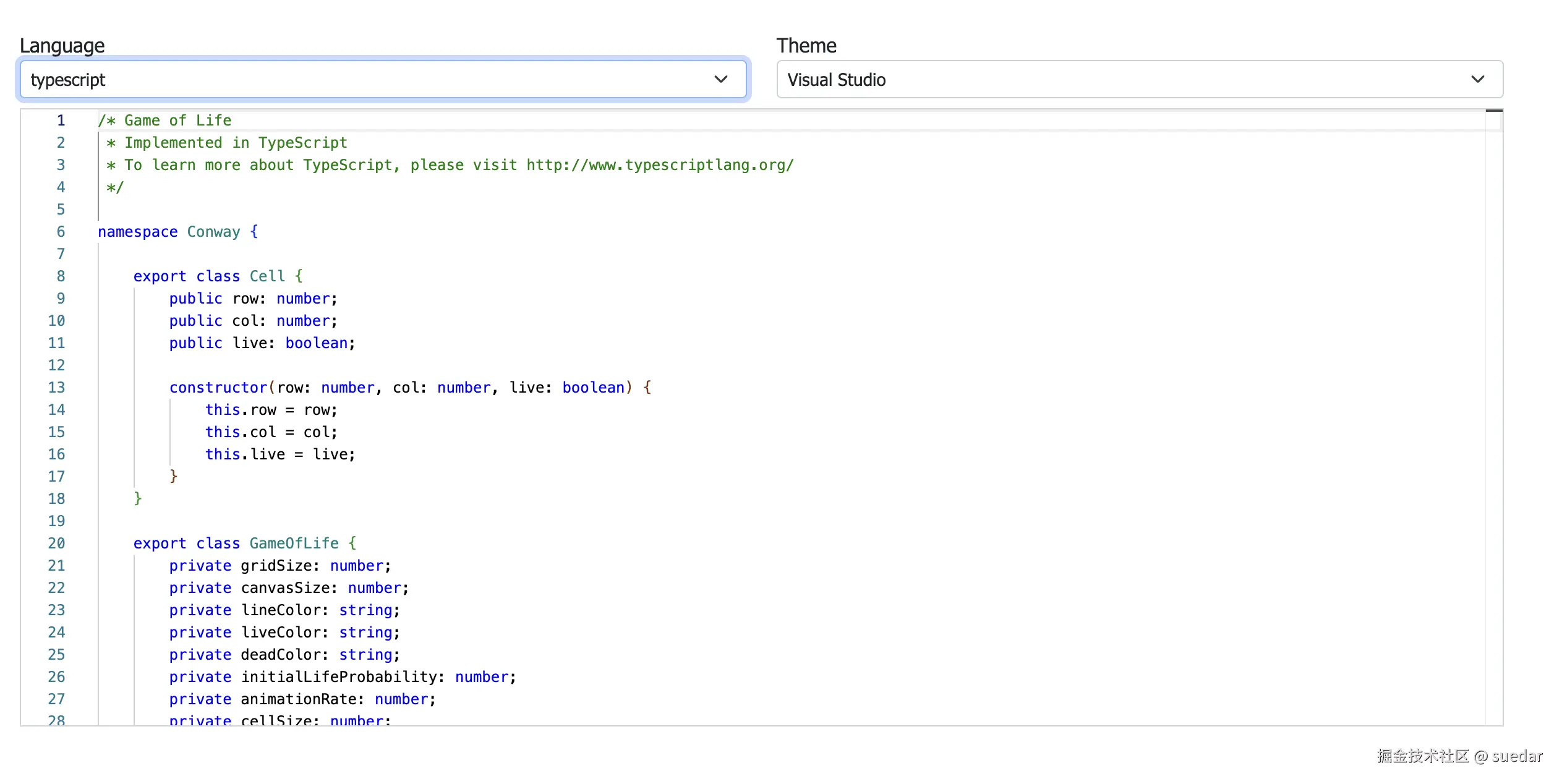
Task: Click line number 1 in the gutter
Action: (61, 121)
